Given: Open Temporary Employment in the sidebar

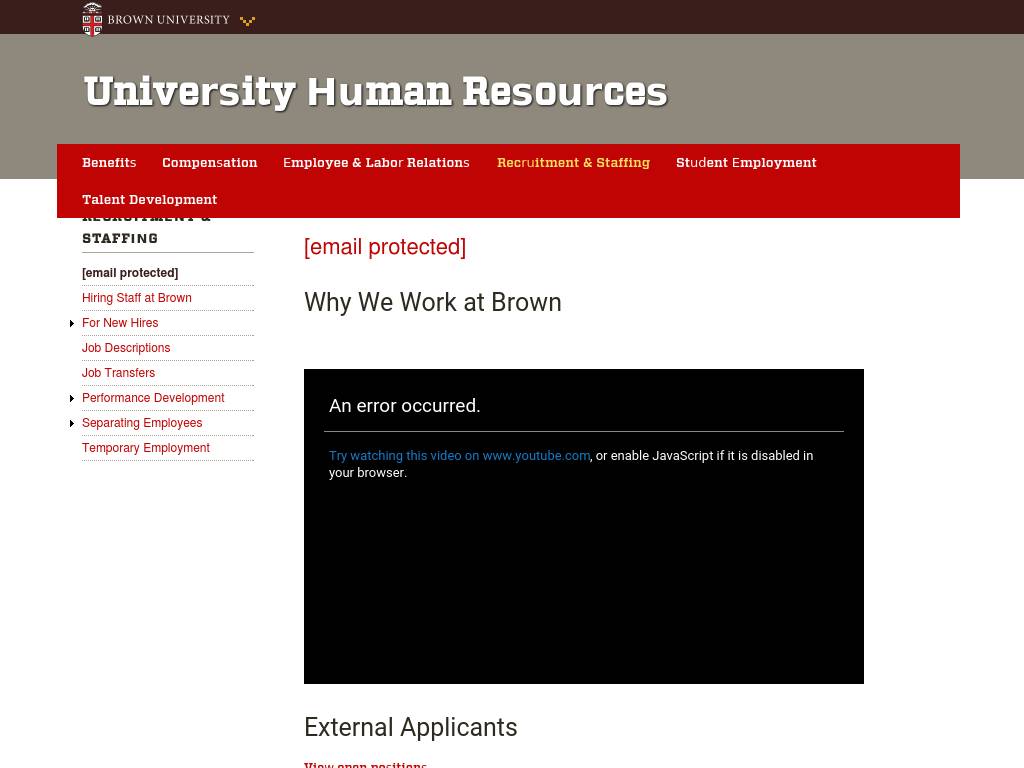Looking at the screenshot, I should pos(146,448).
